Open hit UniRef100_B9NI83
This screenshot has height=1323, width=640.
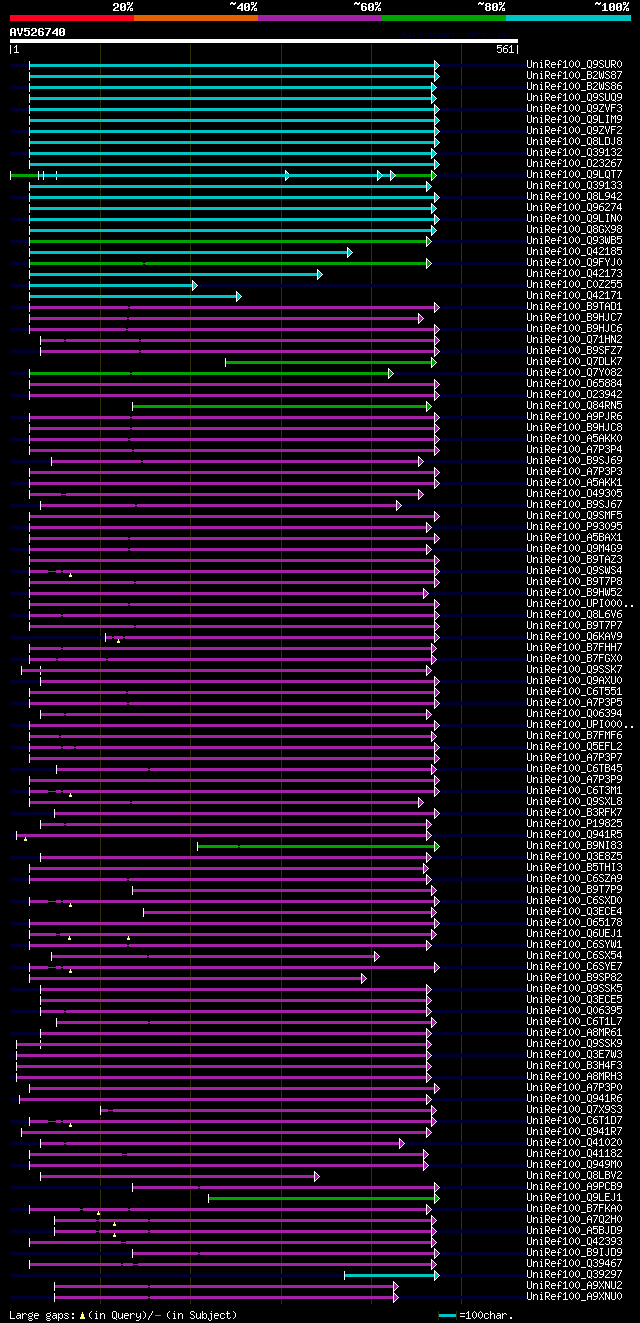coord(574,846)
